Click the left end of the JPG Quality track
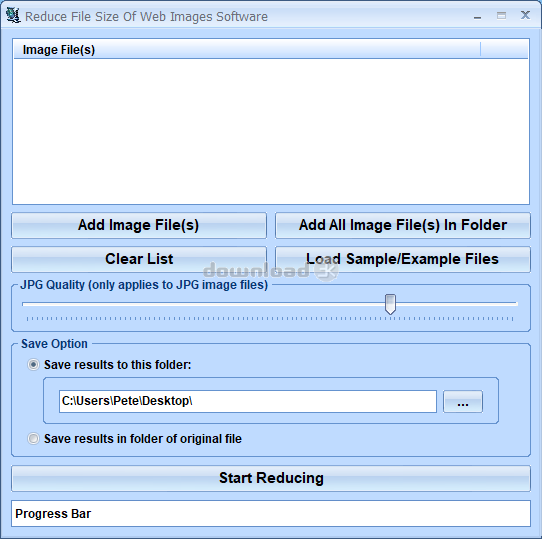This screenshot has width=542, height=539. coord(24,304)
